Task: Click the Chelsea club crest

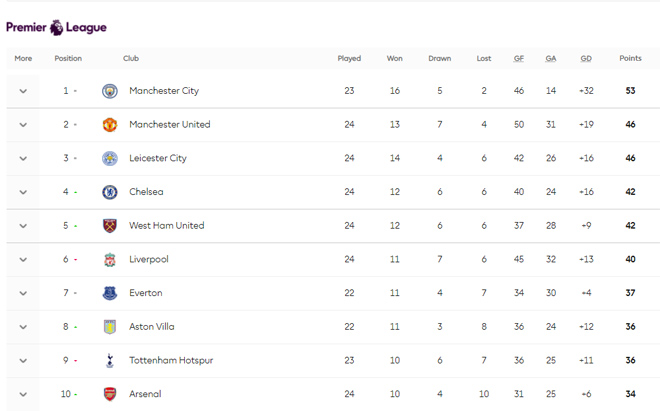Action: pyautogui.click(x=110, y=192)
